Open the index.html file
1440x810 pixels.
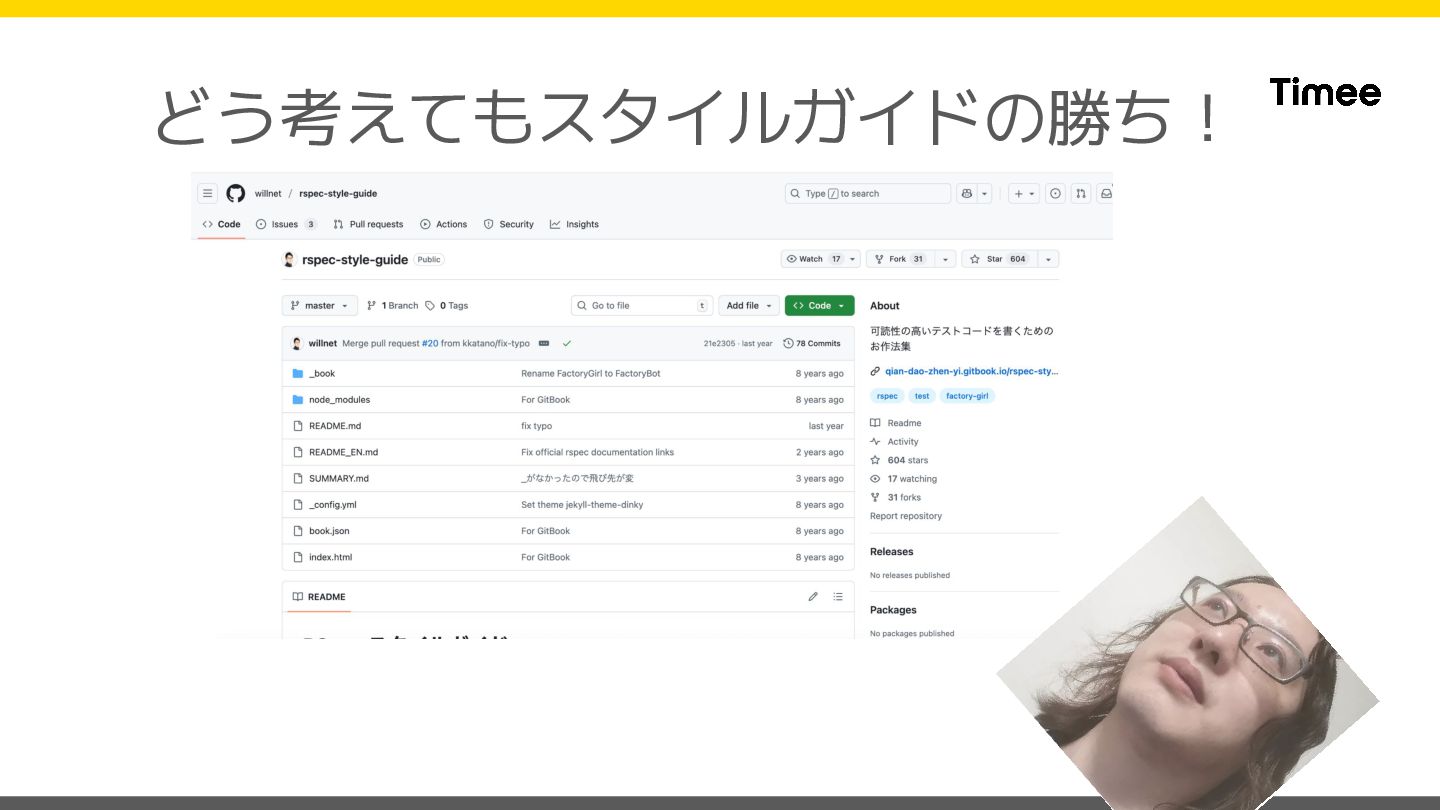click(x=331, y=557)
